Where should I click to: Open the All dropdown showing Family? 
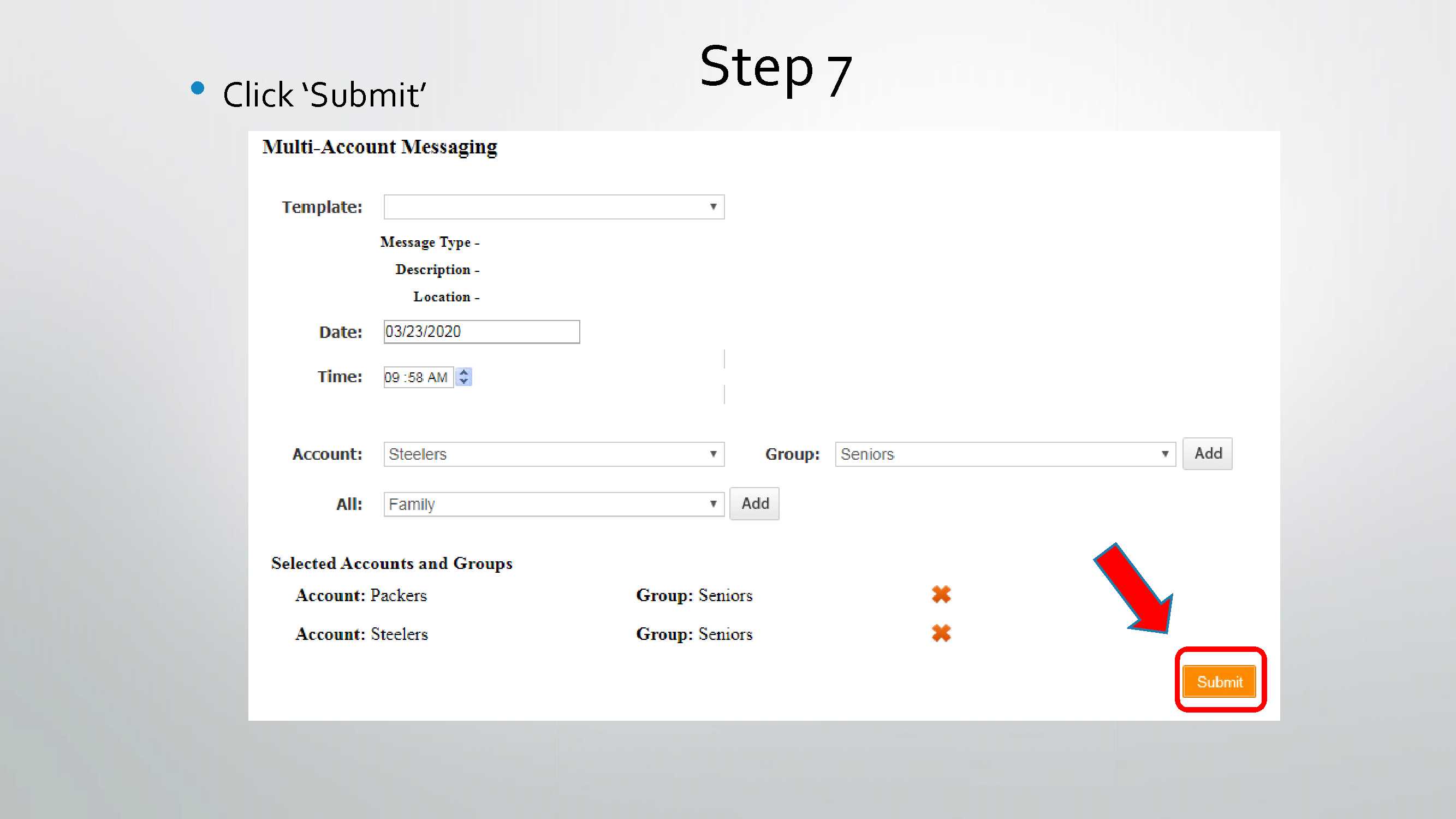[x=554, y=504]
